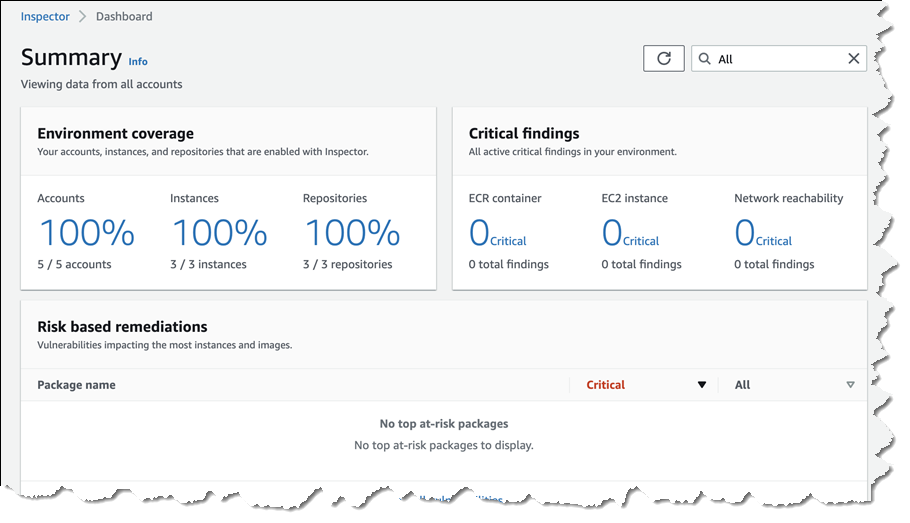The image size is (910, 523).
Task: Click the magnifier search icon
Action: tap(705, 59)
